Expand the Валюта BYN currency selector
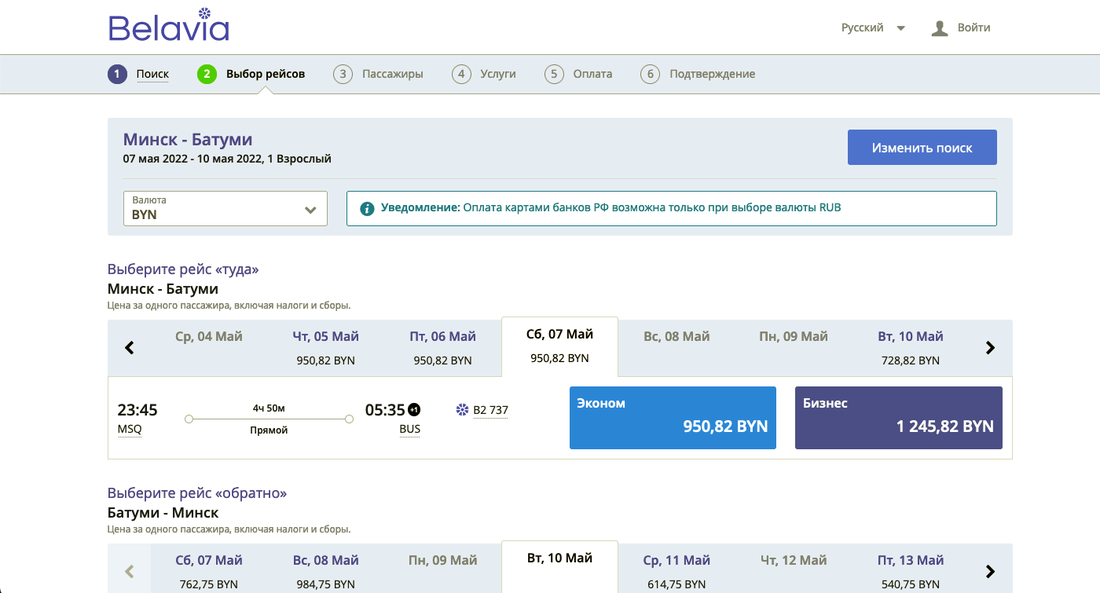1100x593 pixels. (225, 208)
